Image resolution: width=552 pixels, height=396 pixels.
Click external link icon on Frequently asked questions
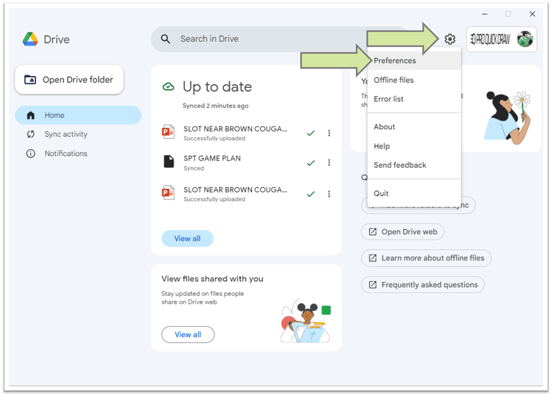pos(372,284)
